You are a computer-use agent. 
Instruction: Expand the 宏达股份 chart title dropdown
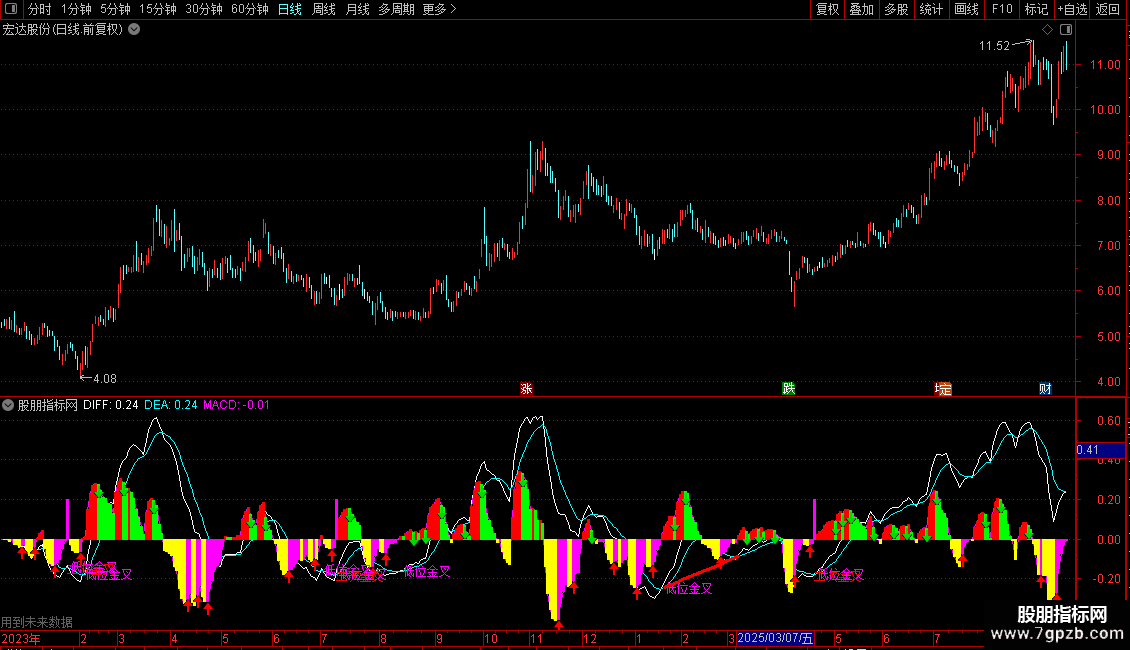coord(134,30)
